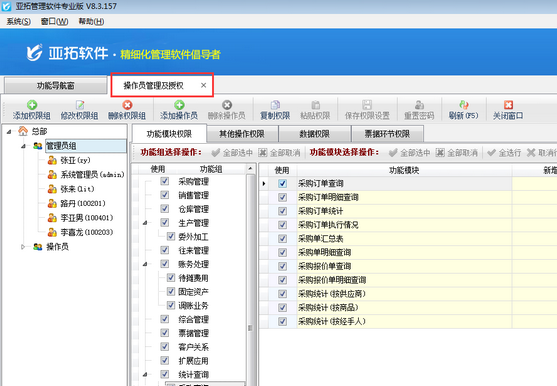557x386 pixels.
Task: Uncheck the 采购管理 function group checkbox
Action: tap(164, 181)
